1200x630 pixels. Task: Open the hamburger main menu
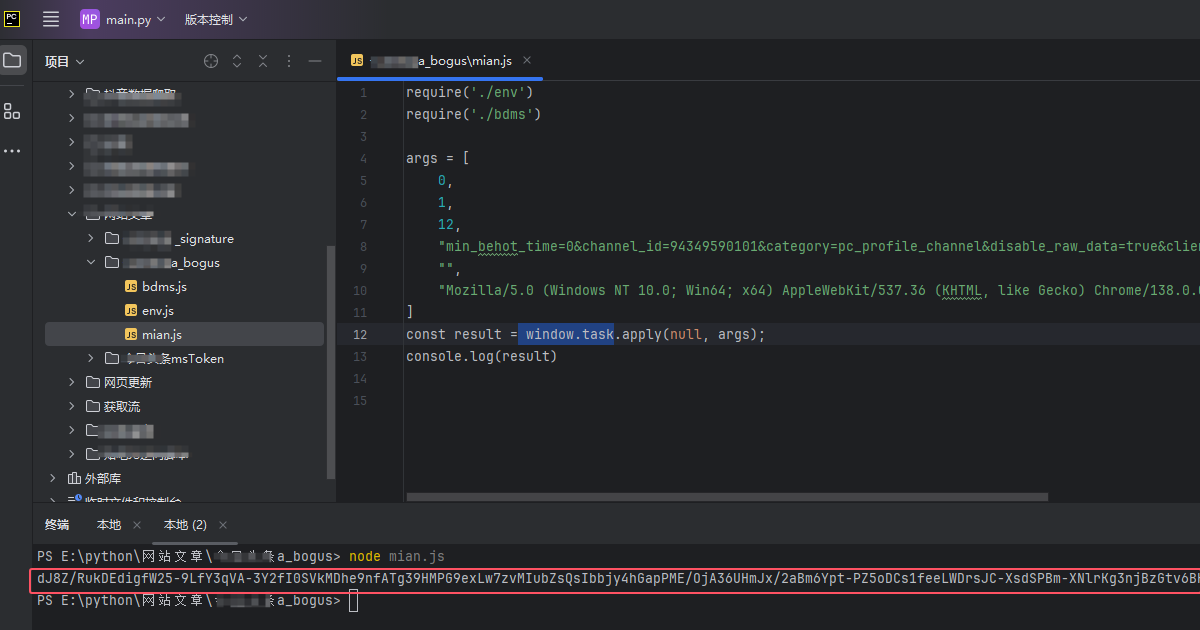(x=51, y=19)
